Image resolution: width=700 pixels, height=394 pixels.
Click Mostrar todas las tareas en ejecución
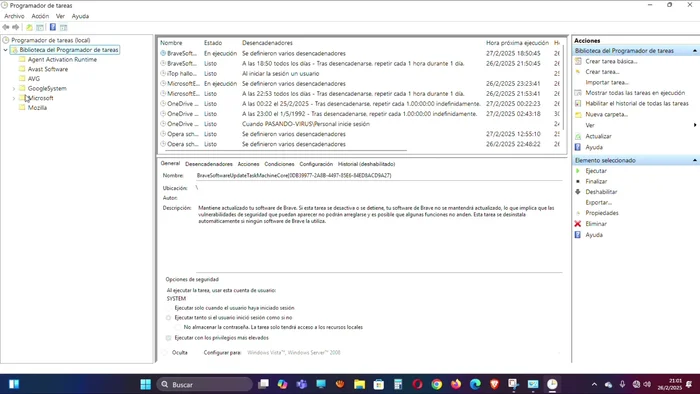pos(635,93)
